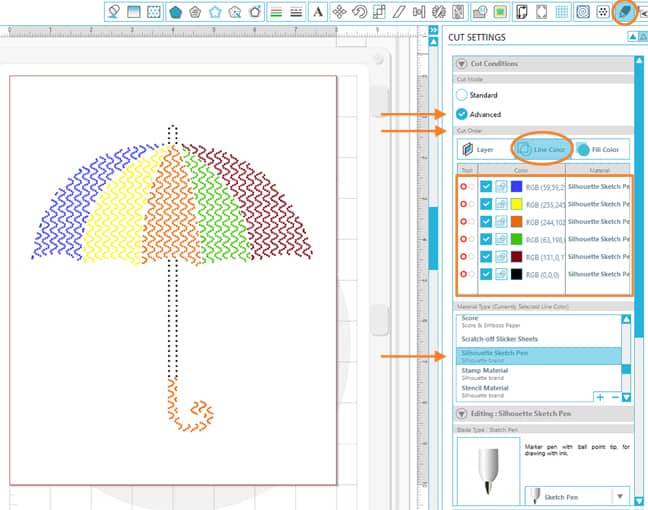Select the Standard cut mode radio button
The width and height of the screenshot is (648, 510).
point(461,95)
